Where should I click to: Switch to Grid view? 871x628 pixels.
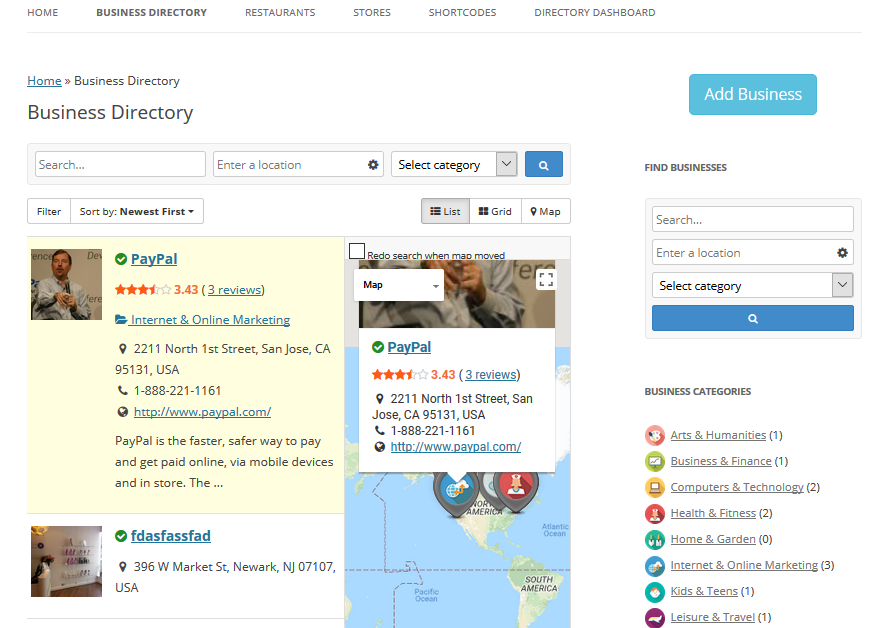point(495,211)
